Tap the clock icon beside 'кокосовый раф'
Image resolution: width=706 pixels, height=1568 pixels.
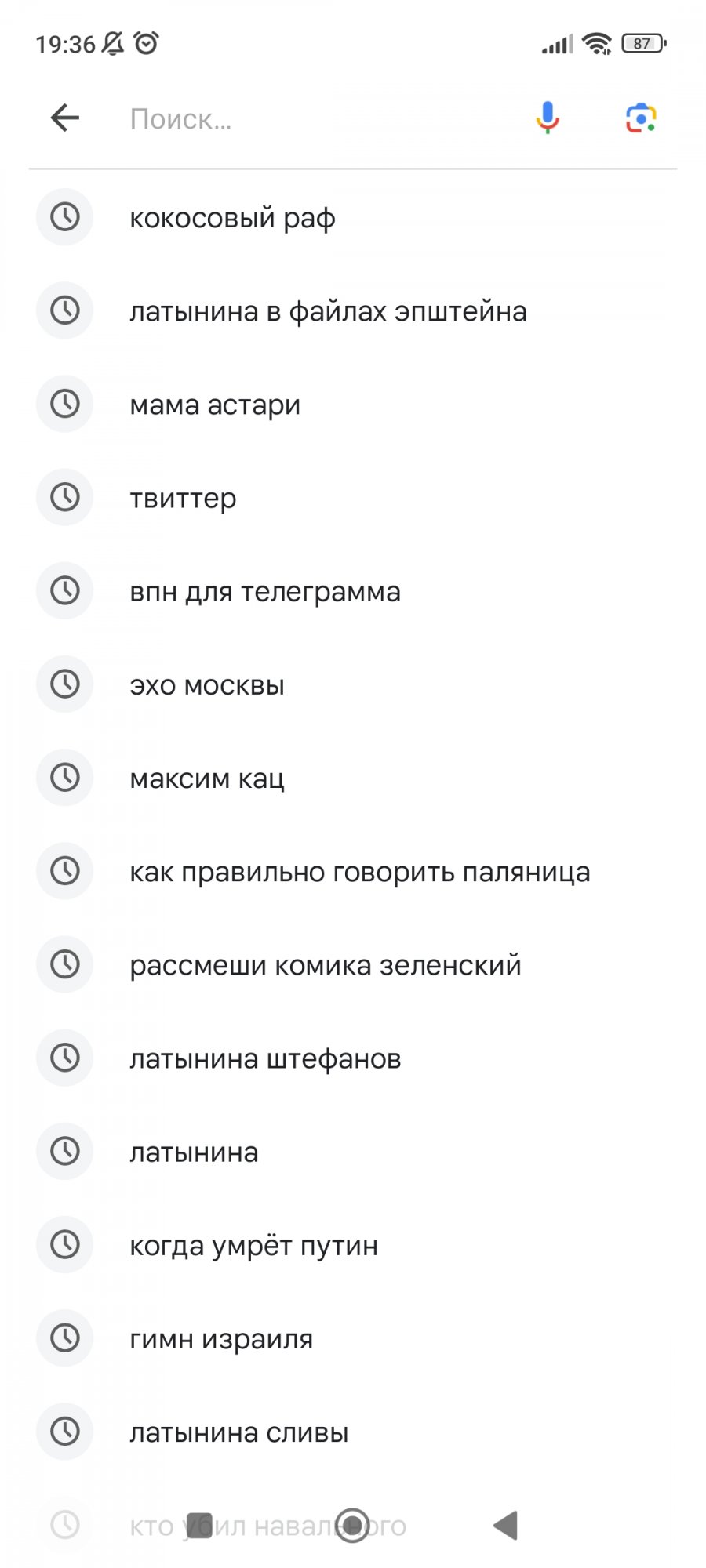(65, 217)
